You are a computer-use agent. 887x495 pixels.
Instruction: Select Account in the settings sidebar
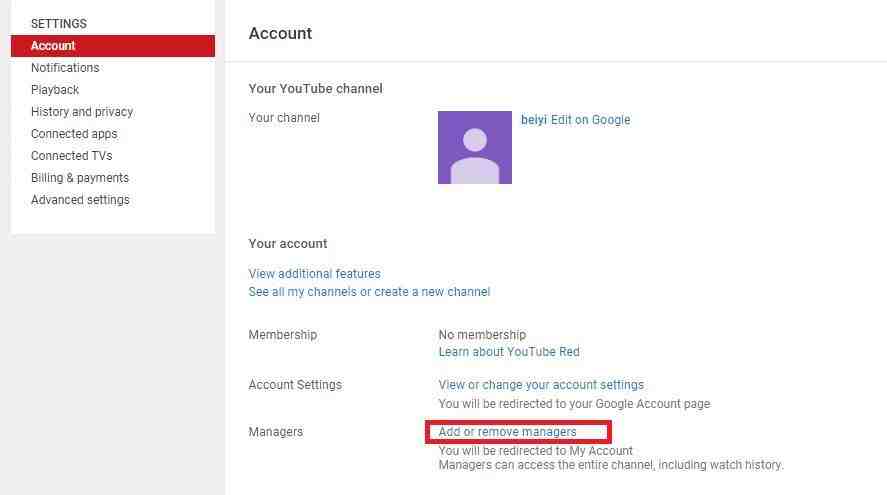coord(53,46)
